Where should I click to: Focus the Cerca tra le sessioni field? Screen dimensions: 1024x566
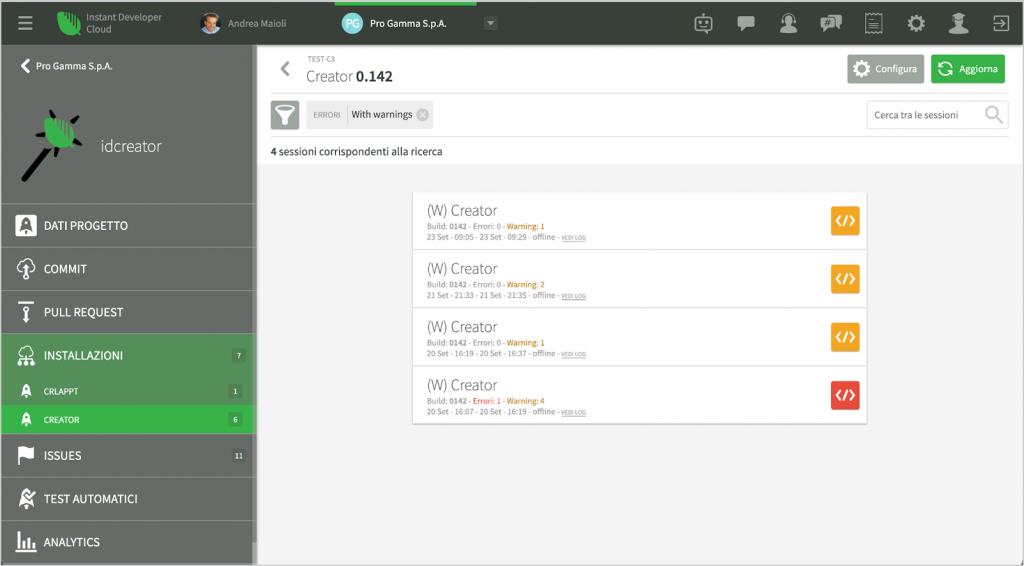coord(927,115)
